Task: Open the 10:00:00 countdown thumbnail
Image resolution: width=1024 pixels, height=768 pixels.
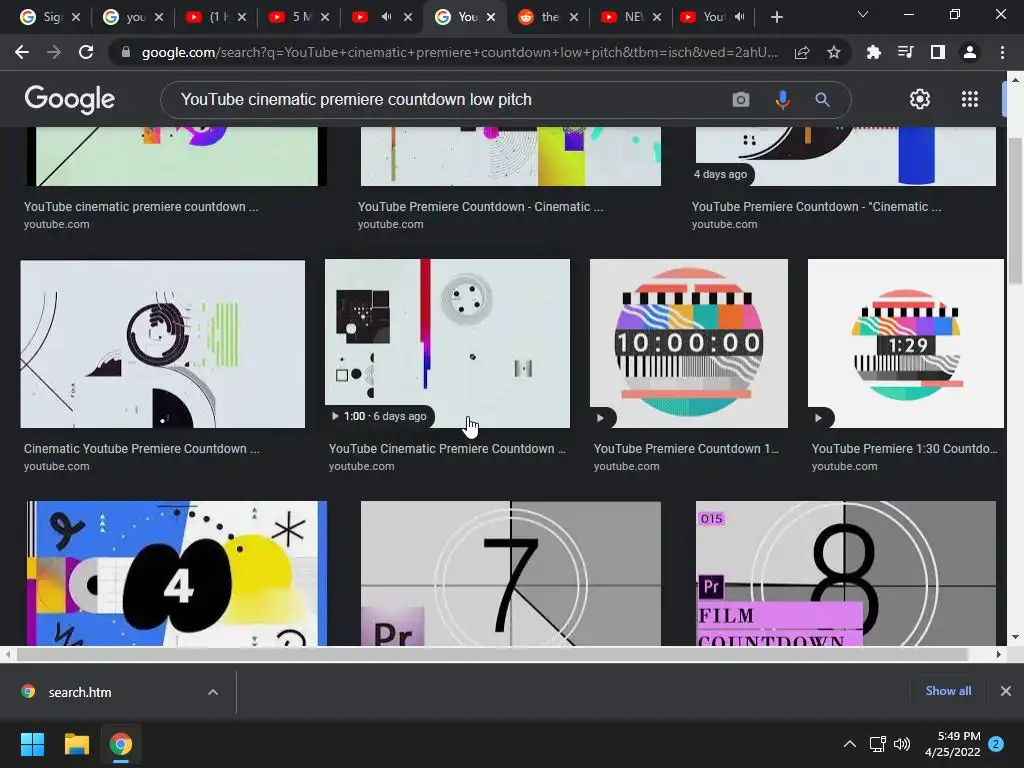Action: tap(688, 343)
